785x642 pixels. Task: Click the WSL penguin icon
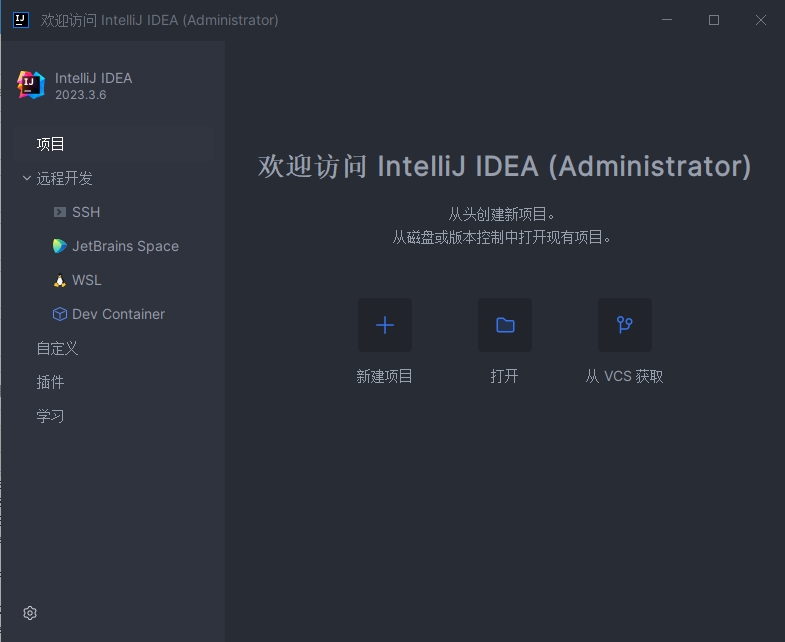point(60,280)
